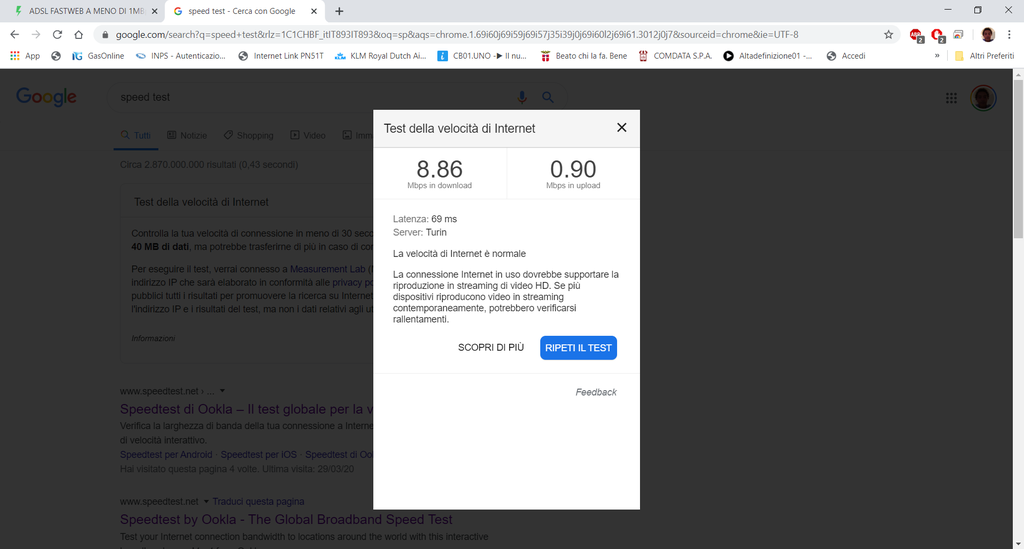Switch to Notizie results tab
Screen dimensions: 1024x549
pos(187,136)
